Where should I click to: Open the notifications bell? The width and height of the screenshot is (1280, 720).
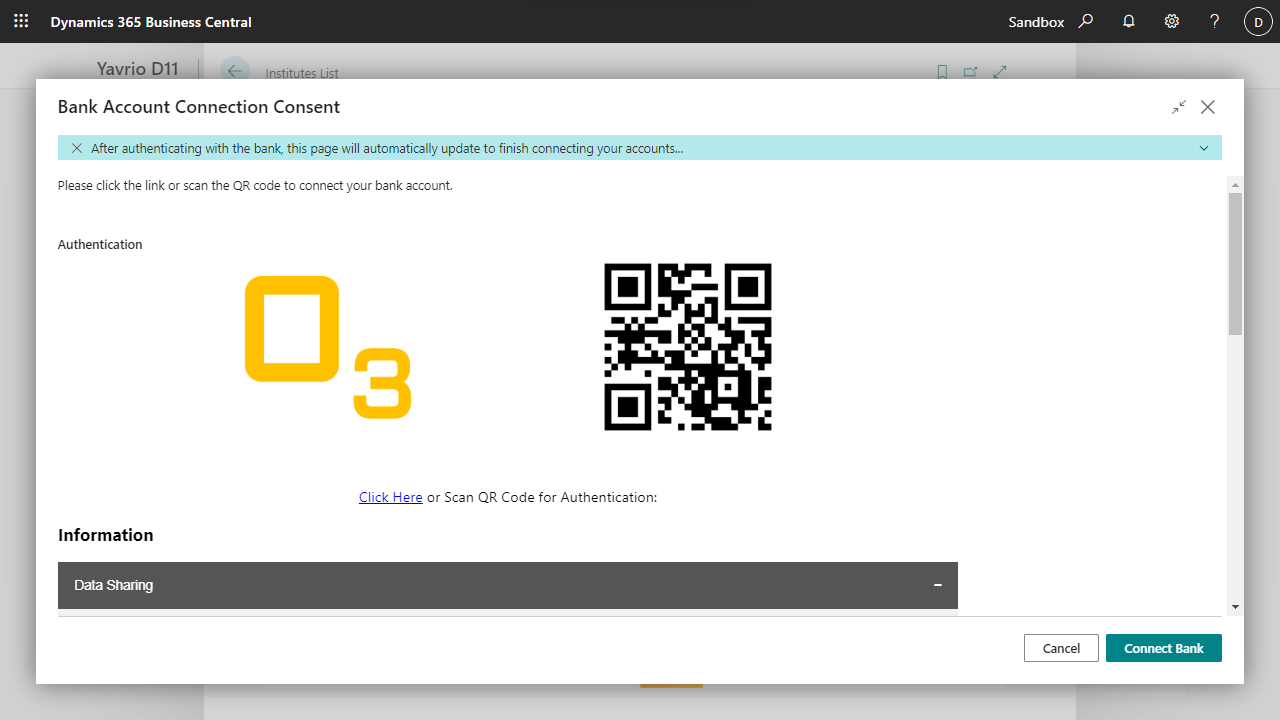[x=1129, y=21]
